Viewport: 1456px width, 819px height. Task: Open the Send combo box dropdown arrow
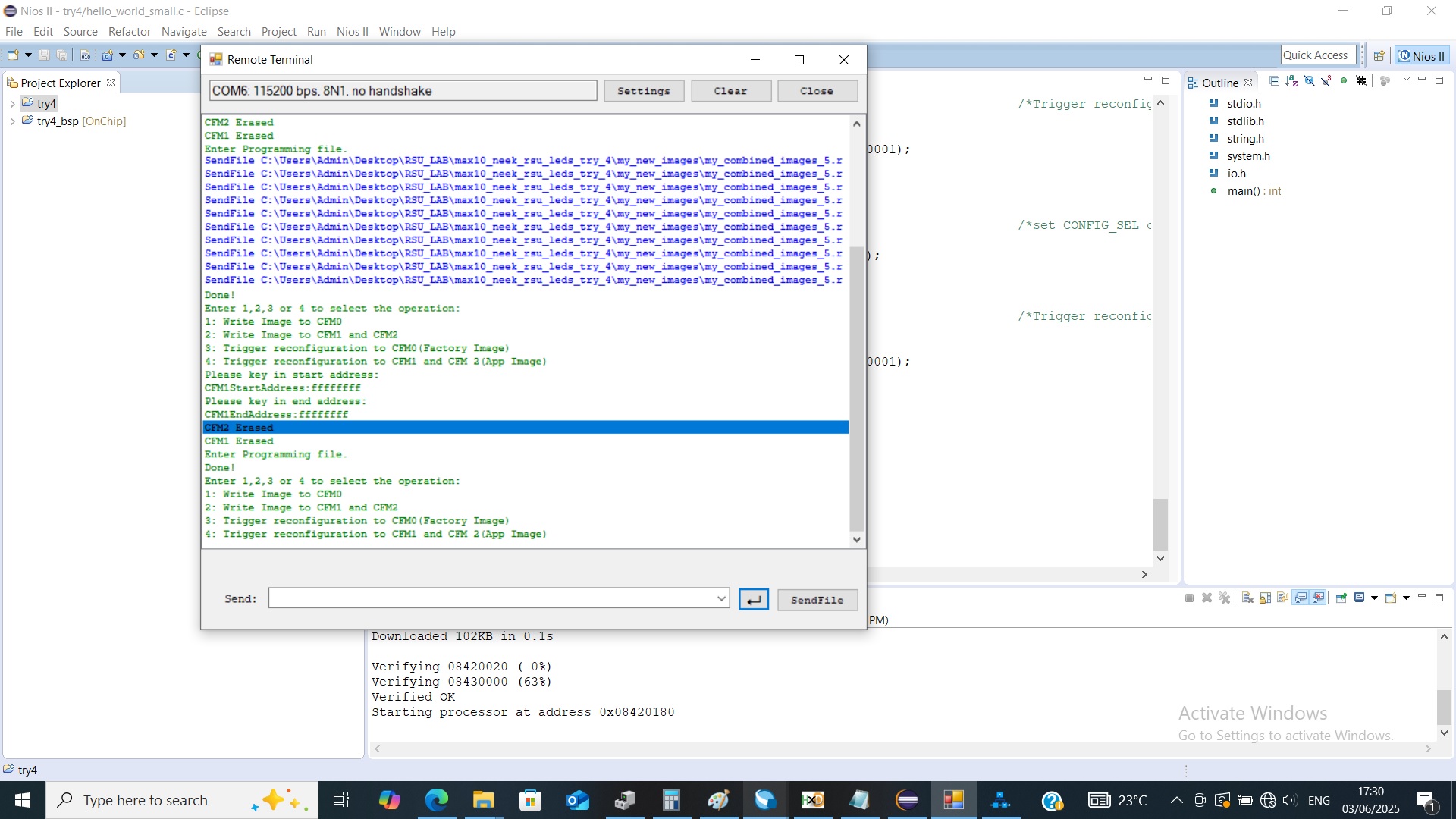tap(721, 598)
